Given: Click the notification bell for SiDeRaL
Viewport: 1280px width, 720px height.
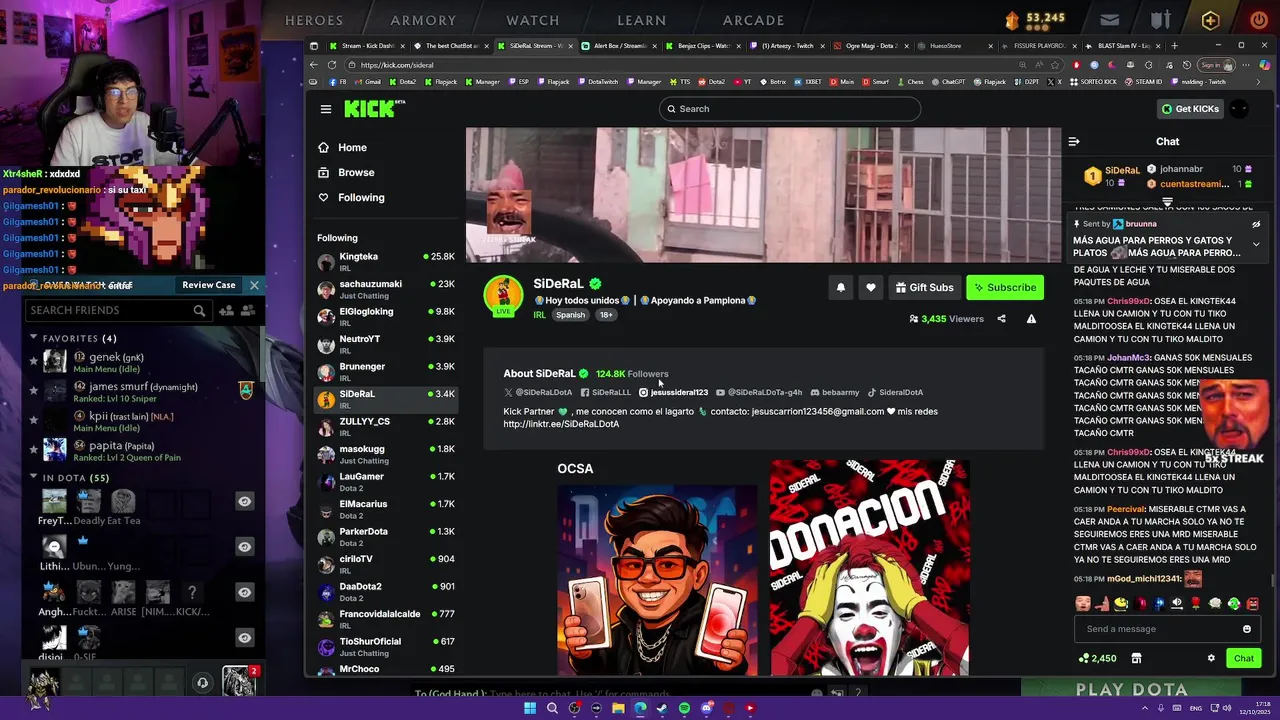Looking at the screenshot, I should pos(840,287).
